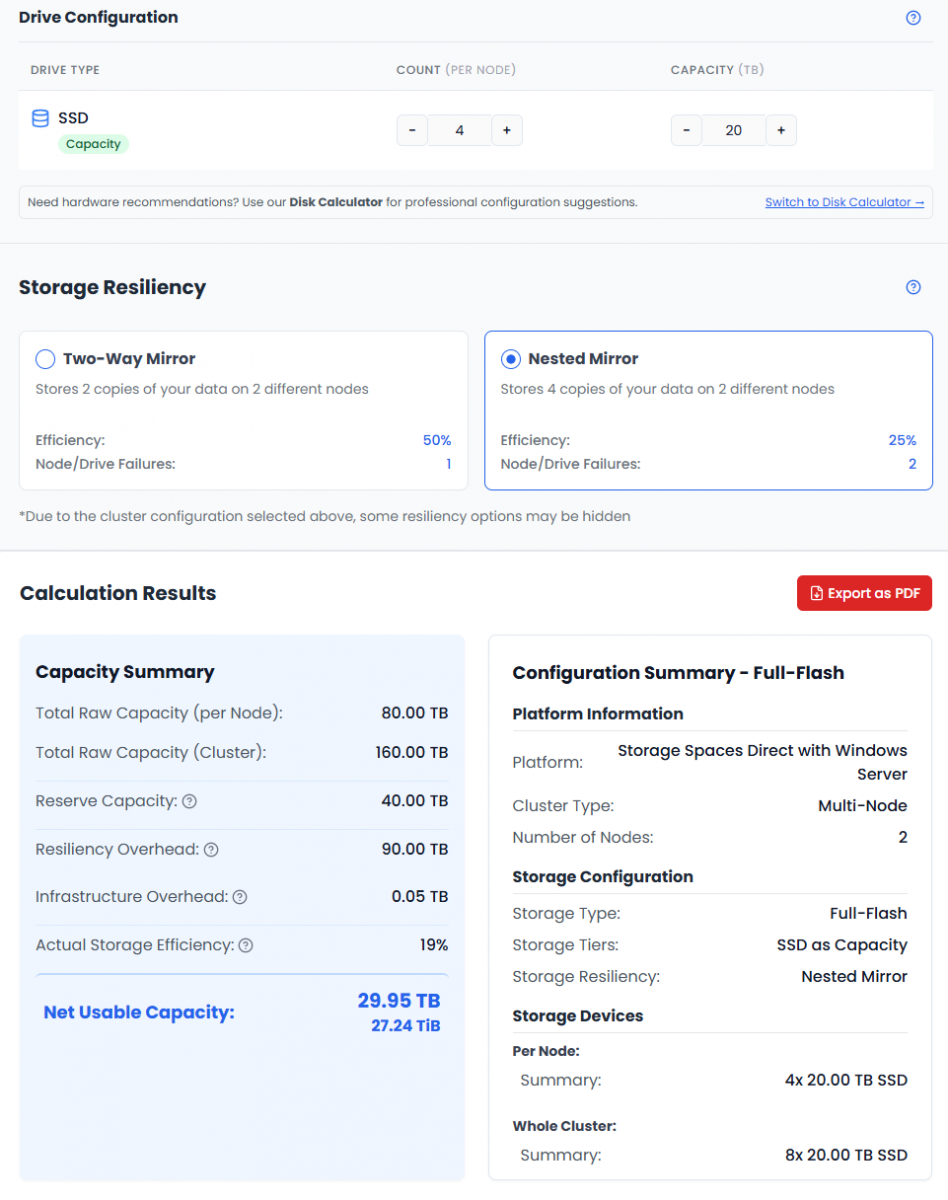Click the Storage Resiliency help icon
This screenshot has width=948, height=1200.
(x=912, y=288)
